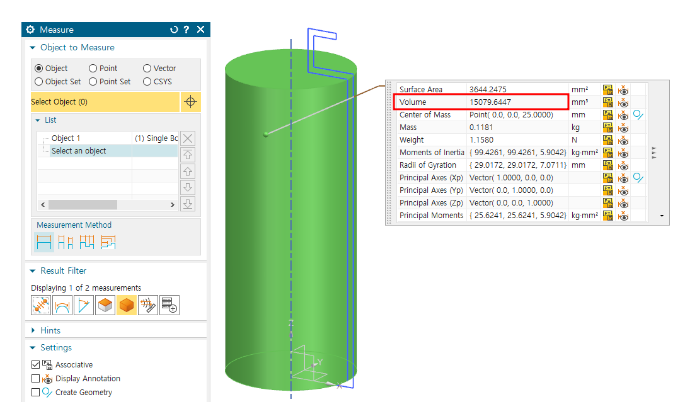
Task: Click the orange solid body result filter
Action: point(127,305)
